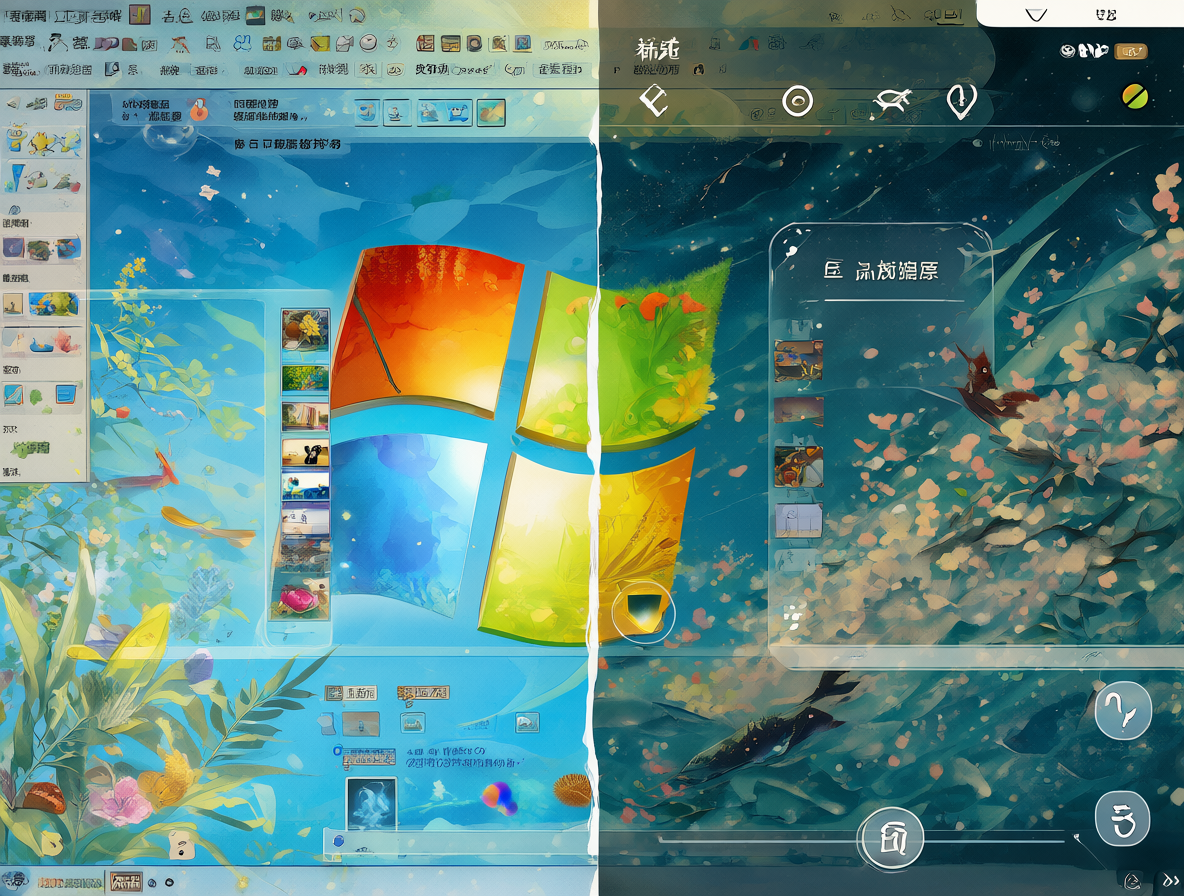Click the blue portrait icon ending the toolbar group

[523, 43]
